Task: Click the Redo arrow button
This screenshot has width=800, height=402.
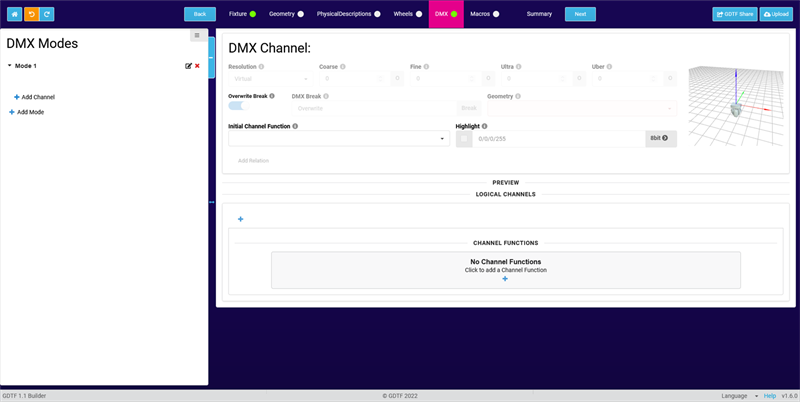Action: pos(47,14)
